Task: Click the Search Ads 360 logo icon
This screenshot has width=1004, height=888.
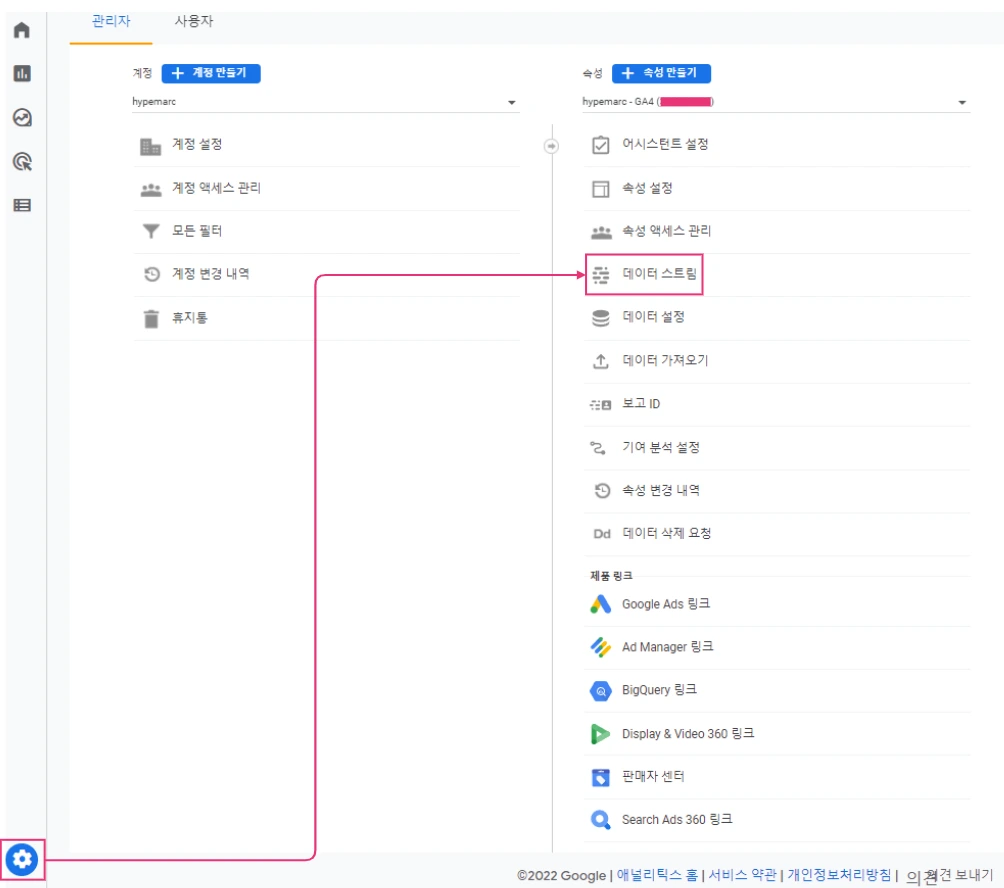Action: point(601,820)
